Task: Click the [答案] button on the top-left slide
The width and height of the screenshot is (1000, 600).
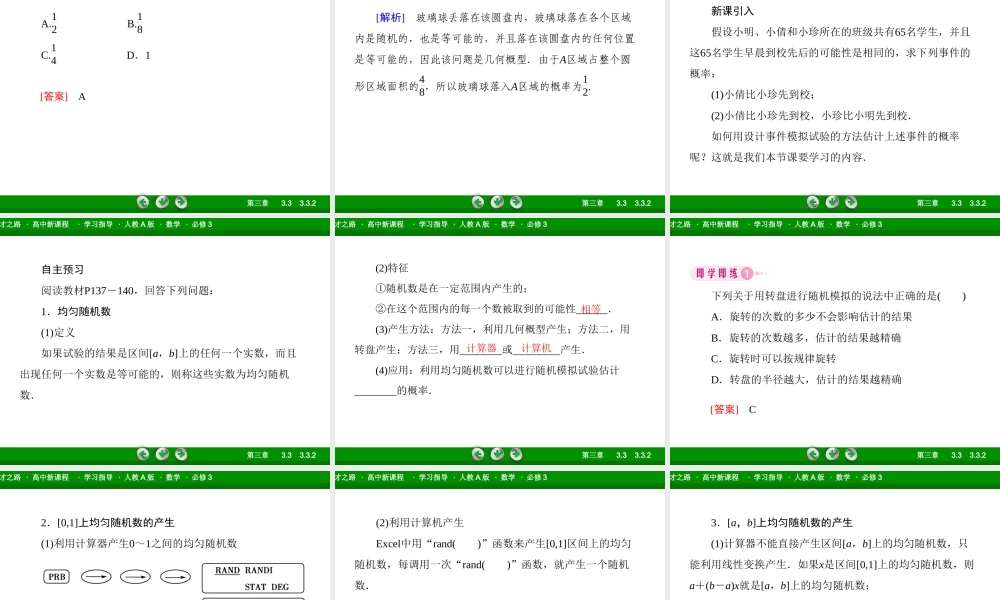Action: click(53, 97)
